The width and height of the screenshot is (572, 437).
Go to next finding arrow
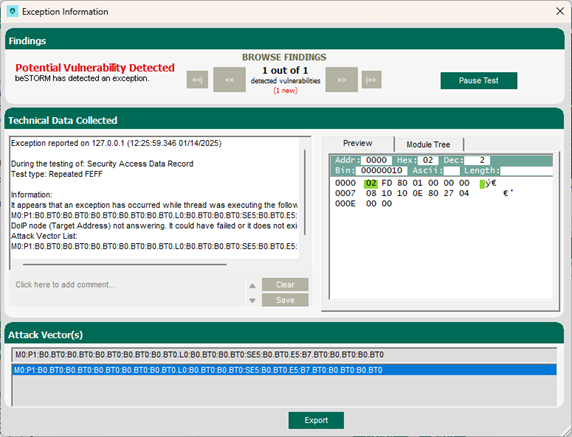coord(341,80)
